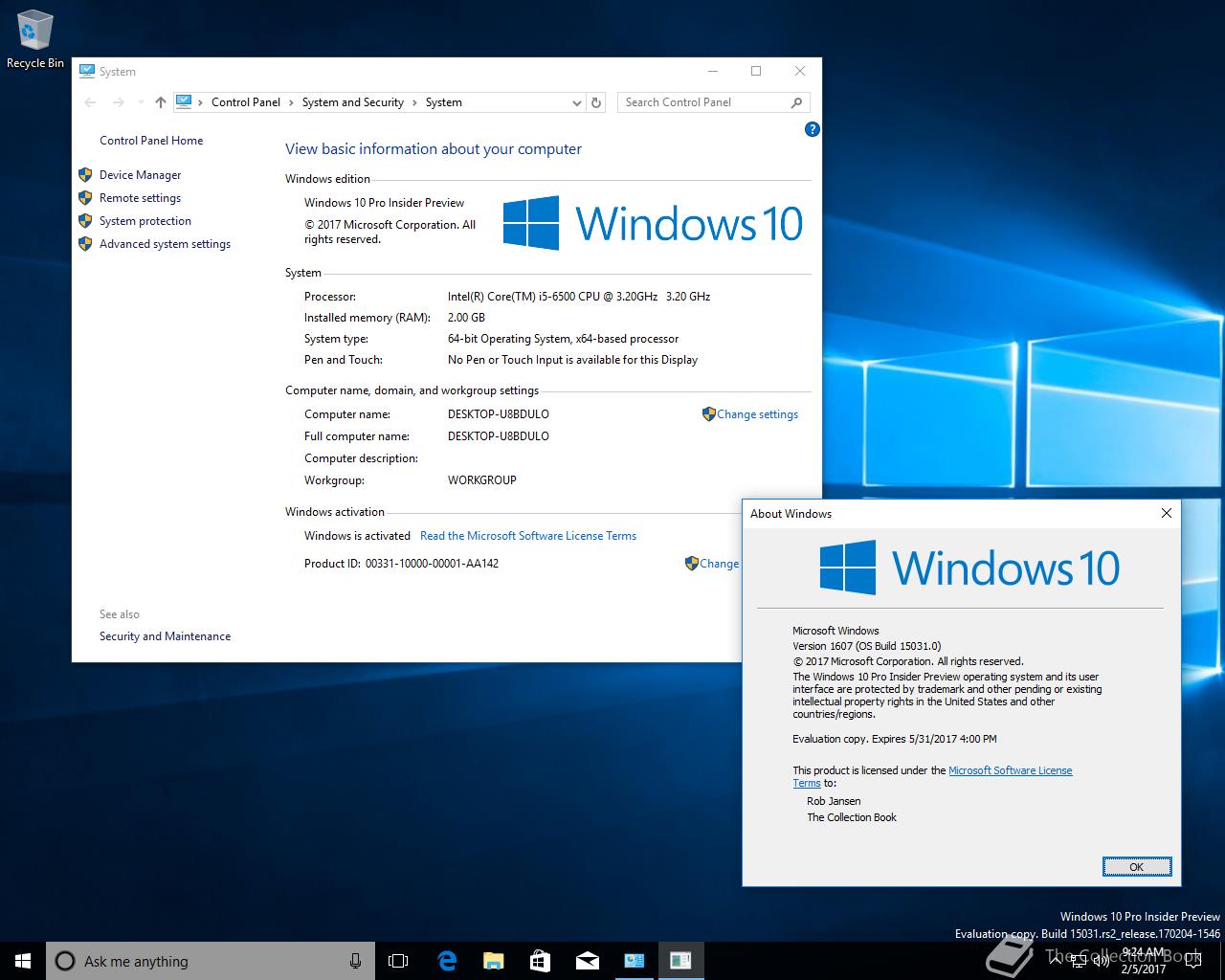Minimize the System window
Image resolution: width=1225 pixels, height=980 pixels.
point(713,71)
